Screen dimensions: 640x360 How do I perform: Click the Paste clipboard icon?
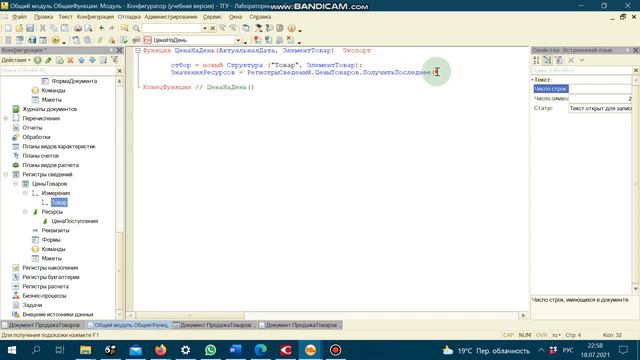click(x=64, y=28)
